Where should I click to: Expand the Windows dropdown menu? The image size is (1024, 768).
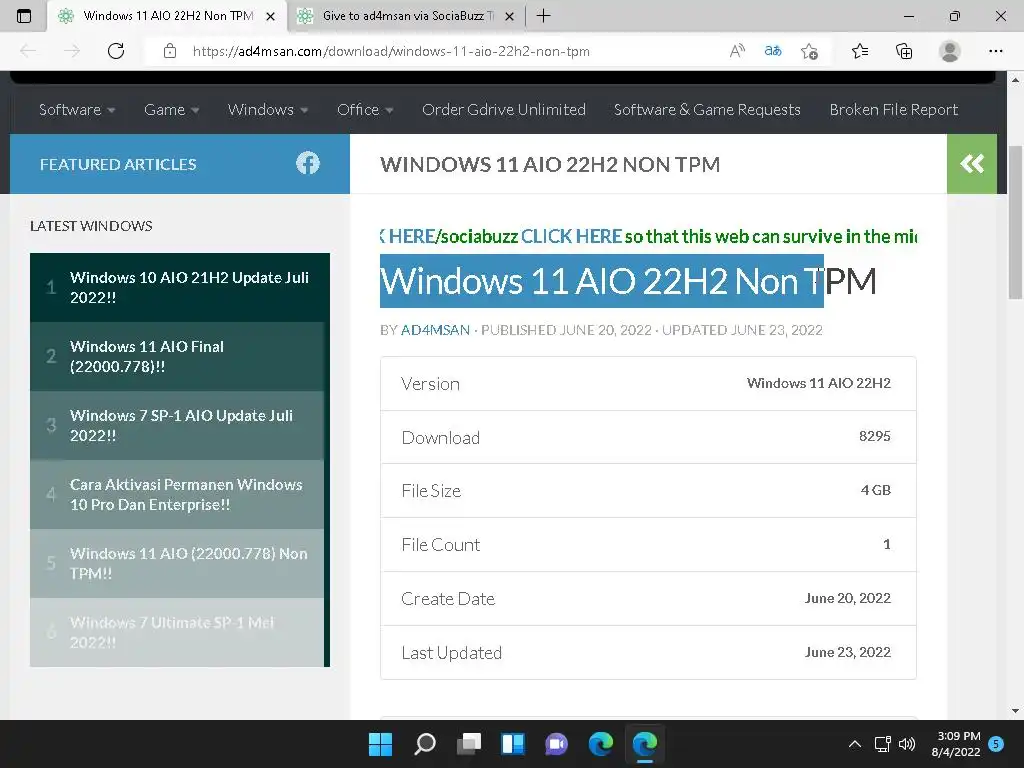tap(268, 110)
